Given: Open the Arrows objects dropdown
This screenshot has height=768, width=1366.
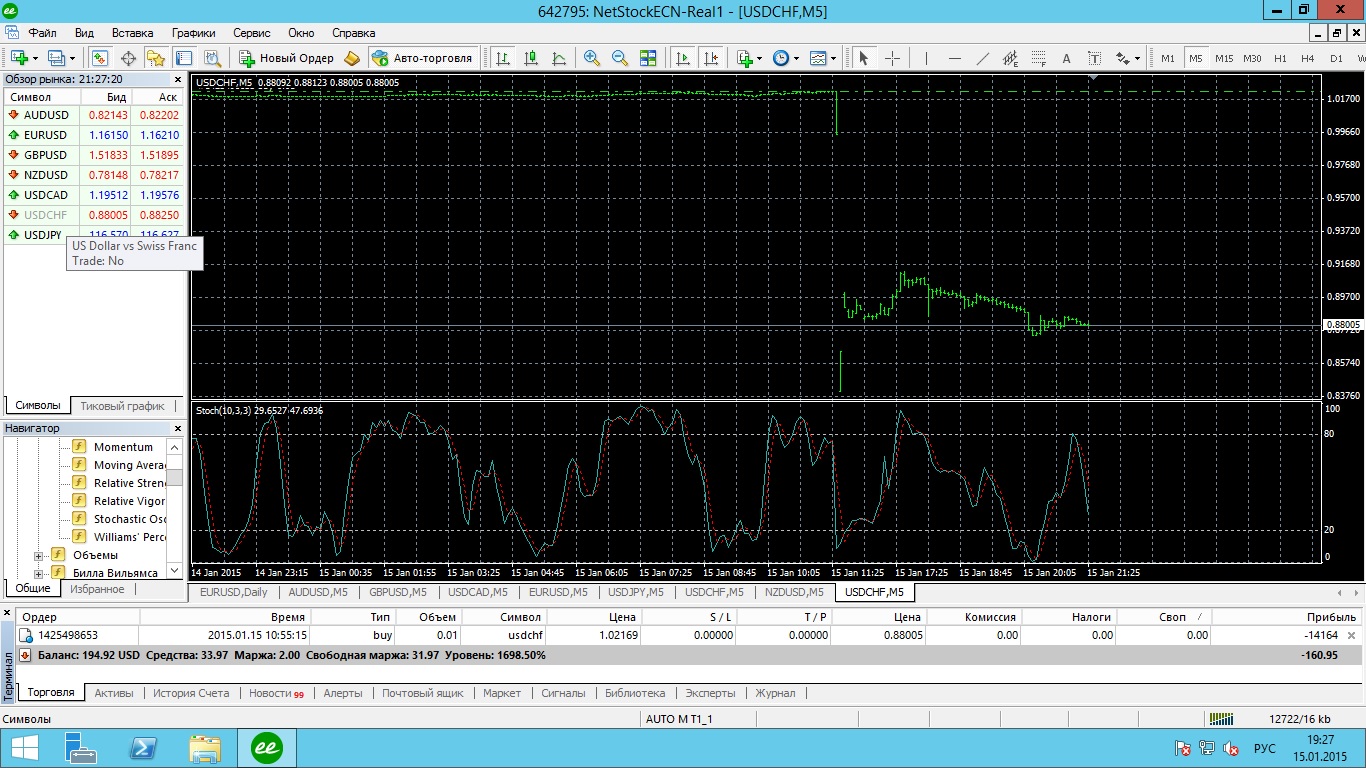Looking at the screenshot, I should coord(1128,58).
